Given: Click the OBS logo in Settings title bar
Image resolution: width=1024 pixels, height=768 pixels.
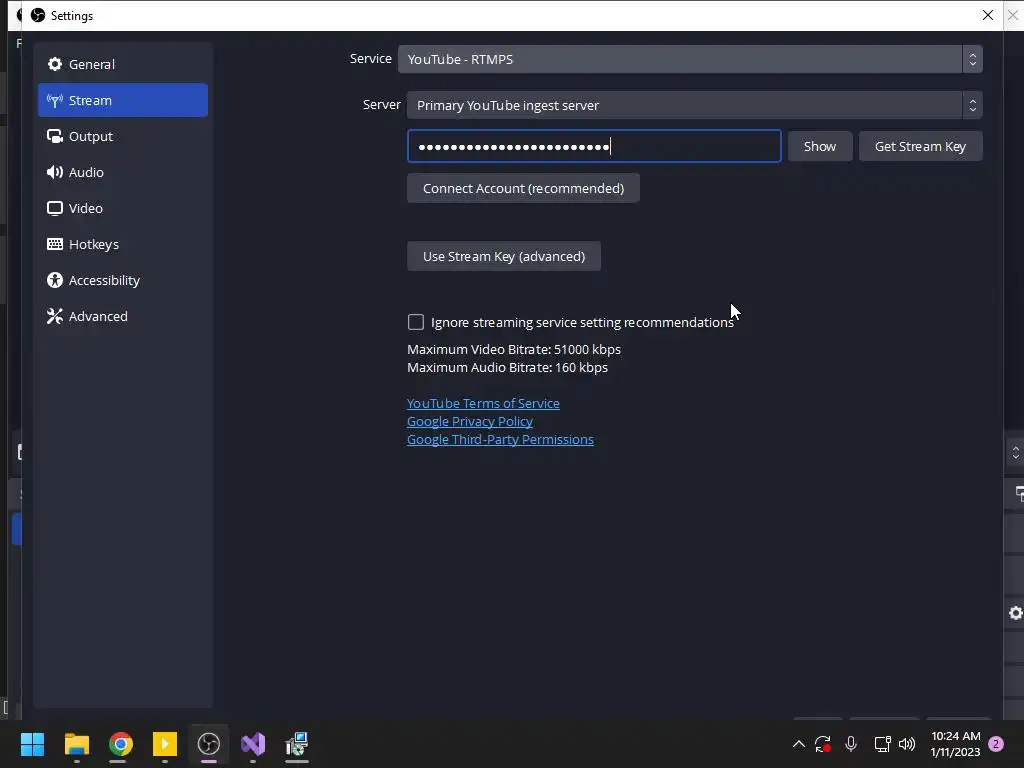Looking at the screenshot, I should pyautogui.click(x=38, y=15).
